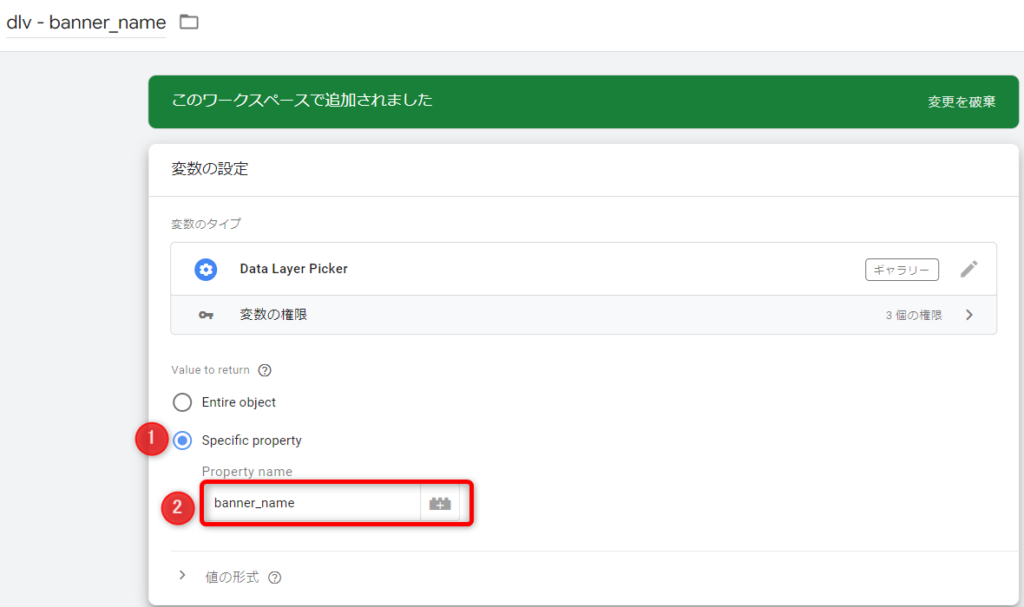Select the Specific property radio button
This screenshot has width=1024, height=607.
pyautogui.click(x=182, y=440)
